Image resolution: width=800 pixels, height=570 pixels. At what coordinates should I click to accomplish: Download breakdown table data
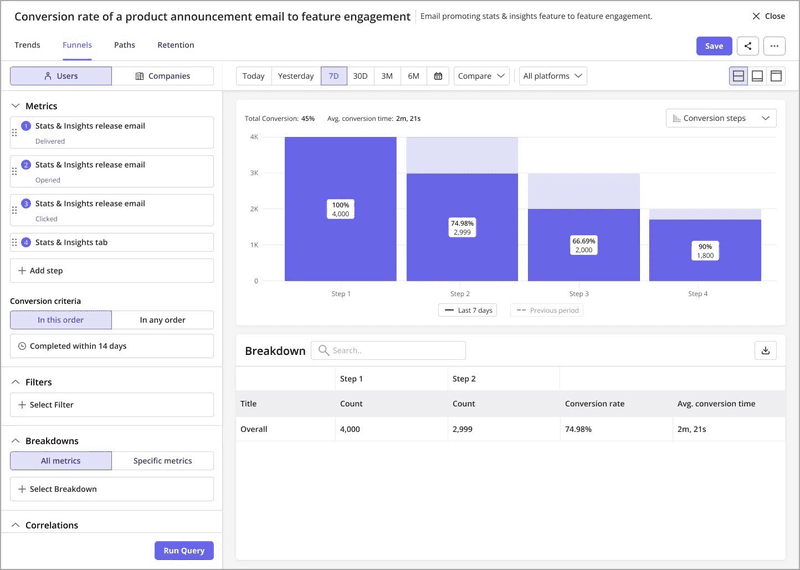[x=765, y=350]
